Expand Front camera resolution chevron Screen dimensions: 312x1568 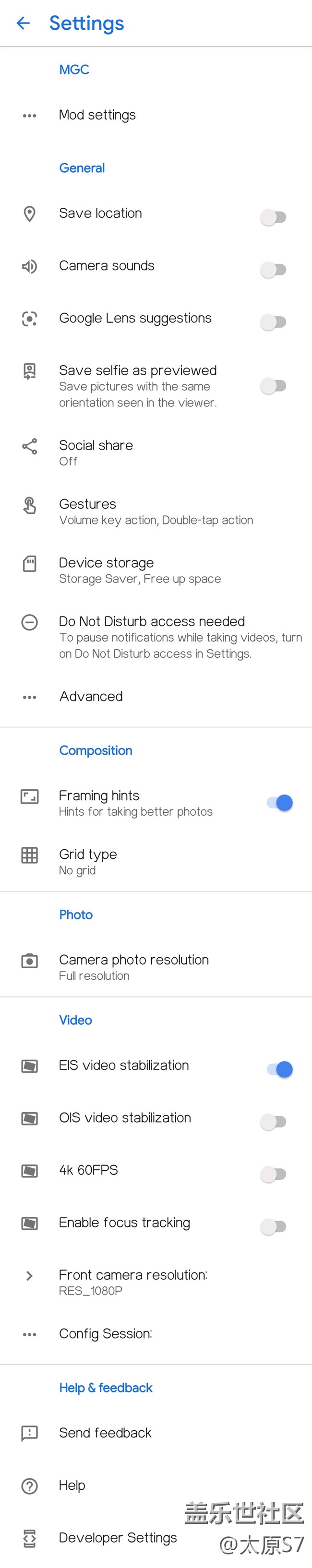[x=29, y=1275]
